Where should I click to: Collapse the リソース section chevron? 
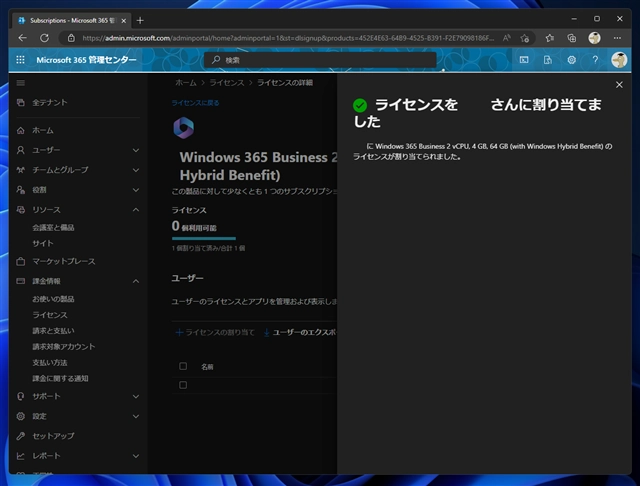tap(136, 210)
